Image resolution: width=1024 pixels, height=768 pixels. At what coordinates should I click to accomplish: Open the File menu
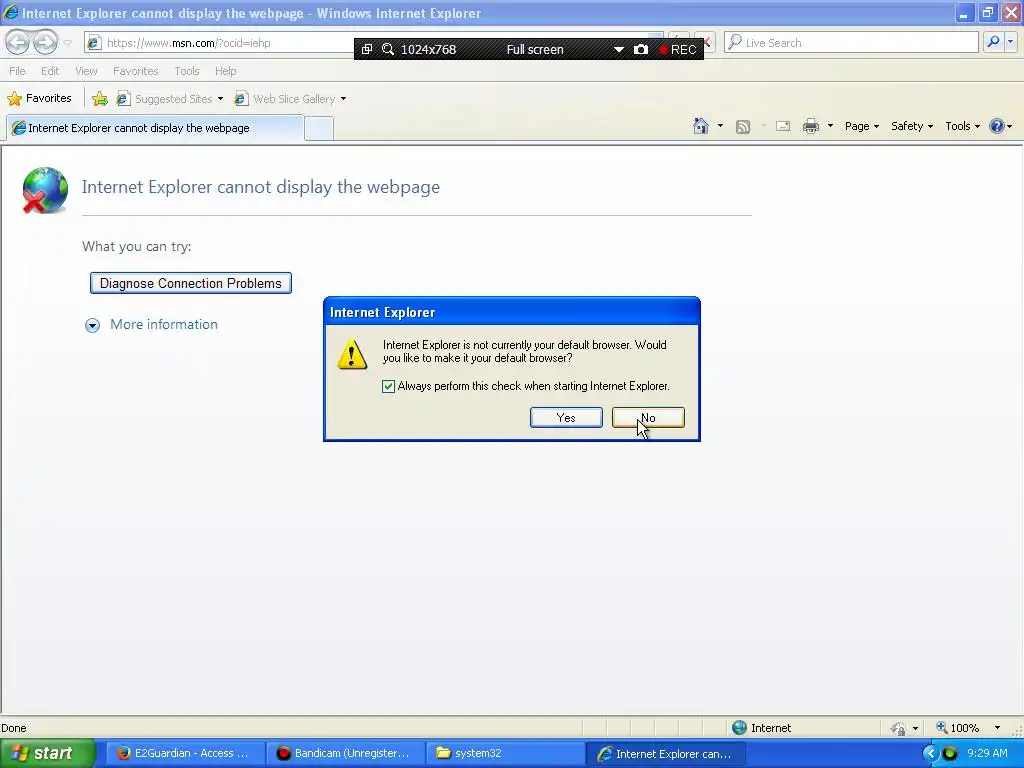17,71
